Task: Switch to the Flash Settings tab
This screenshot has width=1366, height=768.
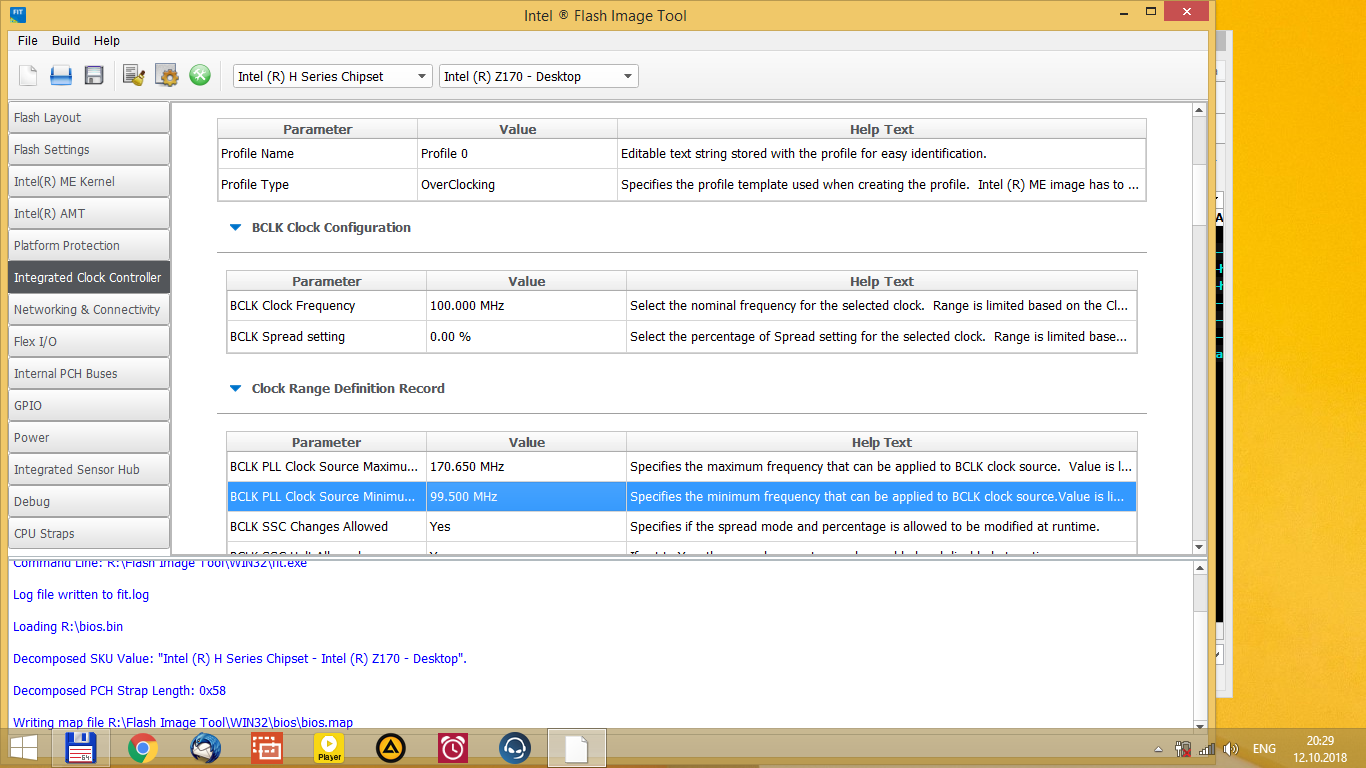Action: point(88,149)
